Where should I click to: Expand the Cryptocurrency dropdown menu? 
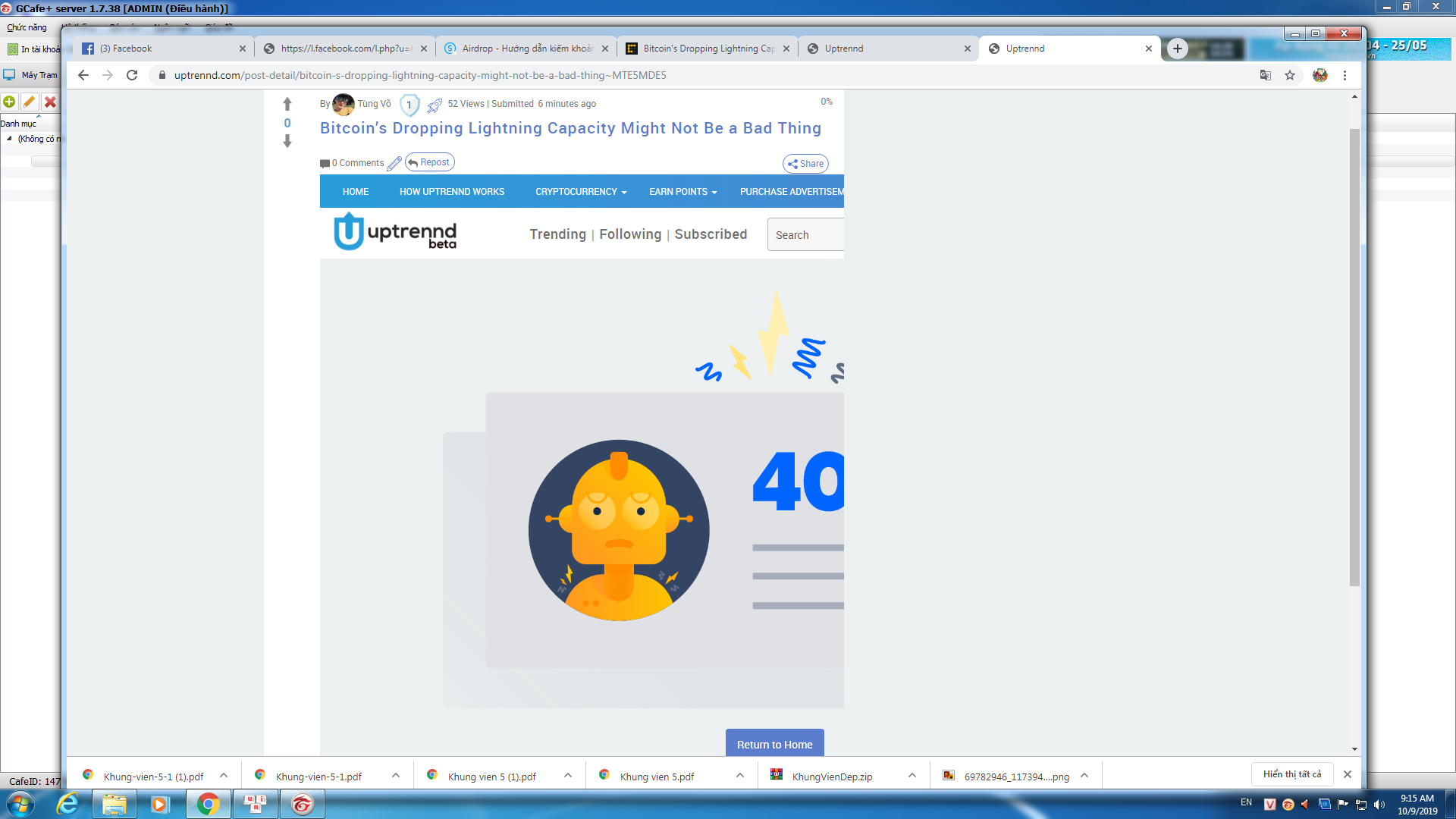click(x=581, y=192)
